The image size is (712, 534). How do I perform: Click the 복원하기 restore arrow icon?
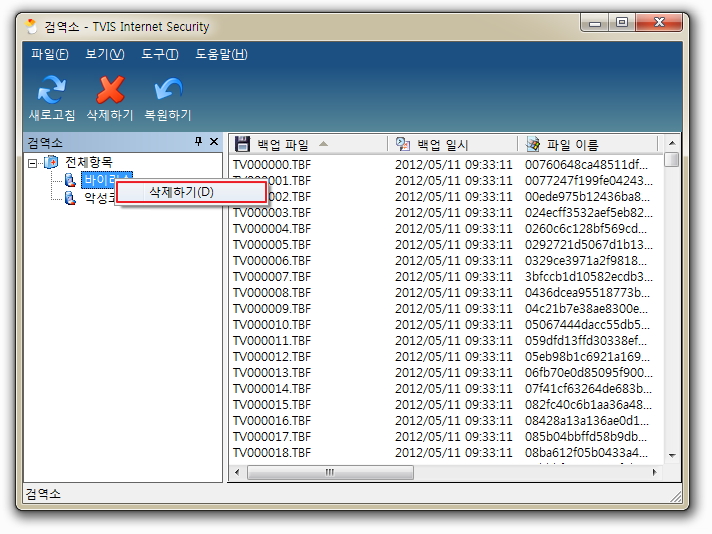click(167, 89)
